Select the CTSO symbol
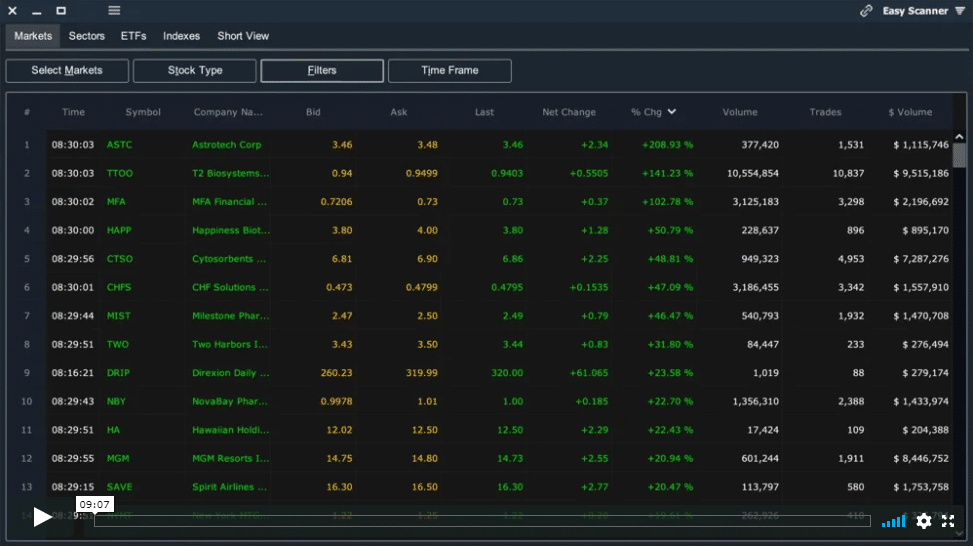The height and width of the screenshot is (546, 973). coord(120,259)
